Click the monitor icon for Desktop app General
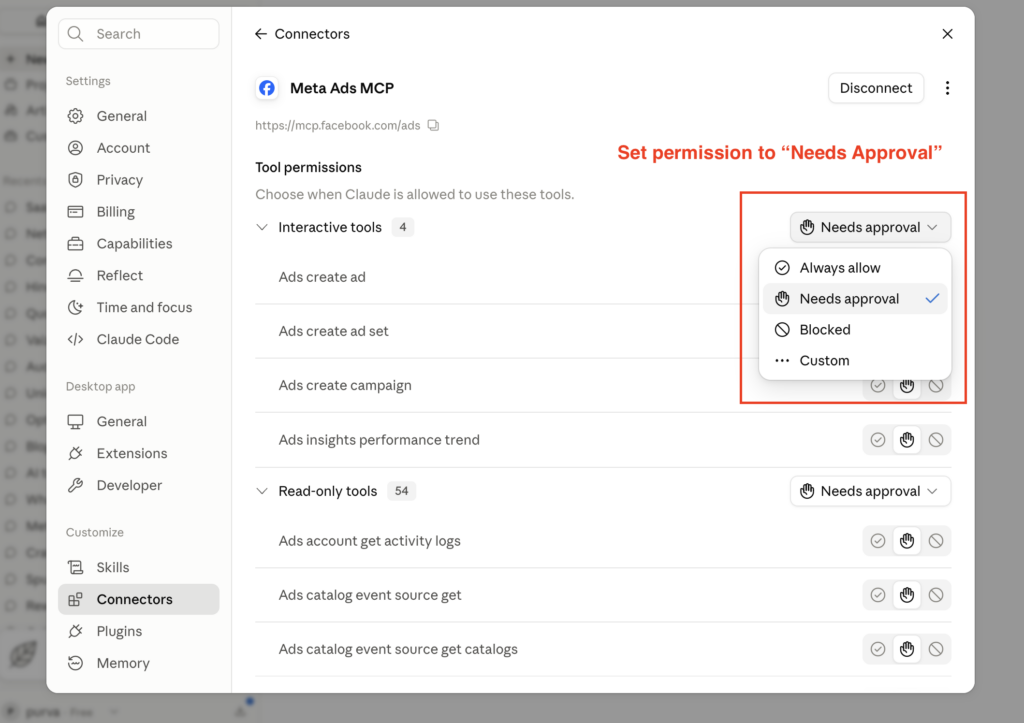 (x=76, y=422)
